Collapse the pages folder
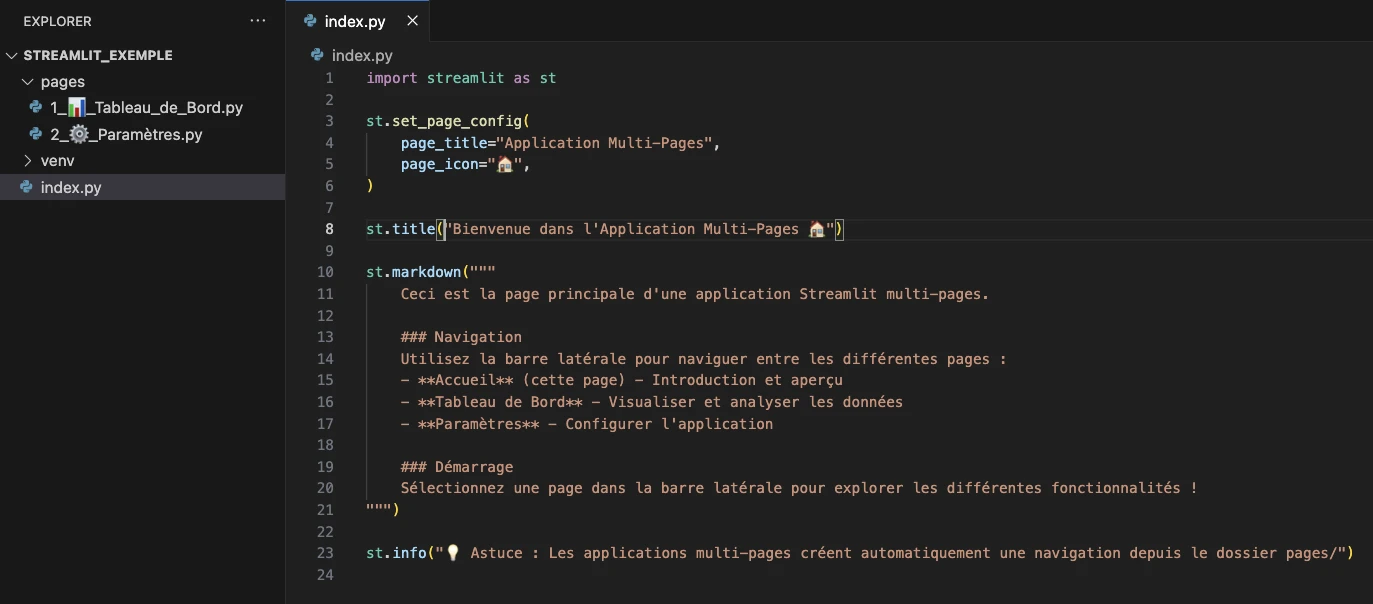This screenshot has height=604, width=1373. pos(28,82)
